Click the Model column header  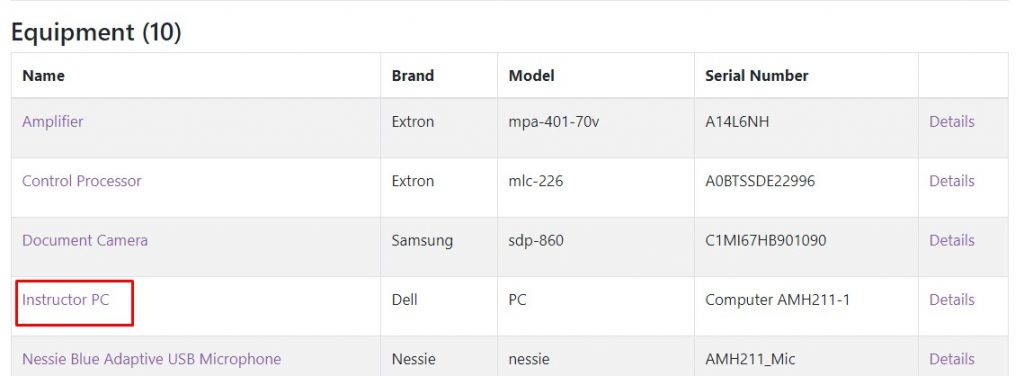532,76
